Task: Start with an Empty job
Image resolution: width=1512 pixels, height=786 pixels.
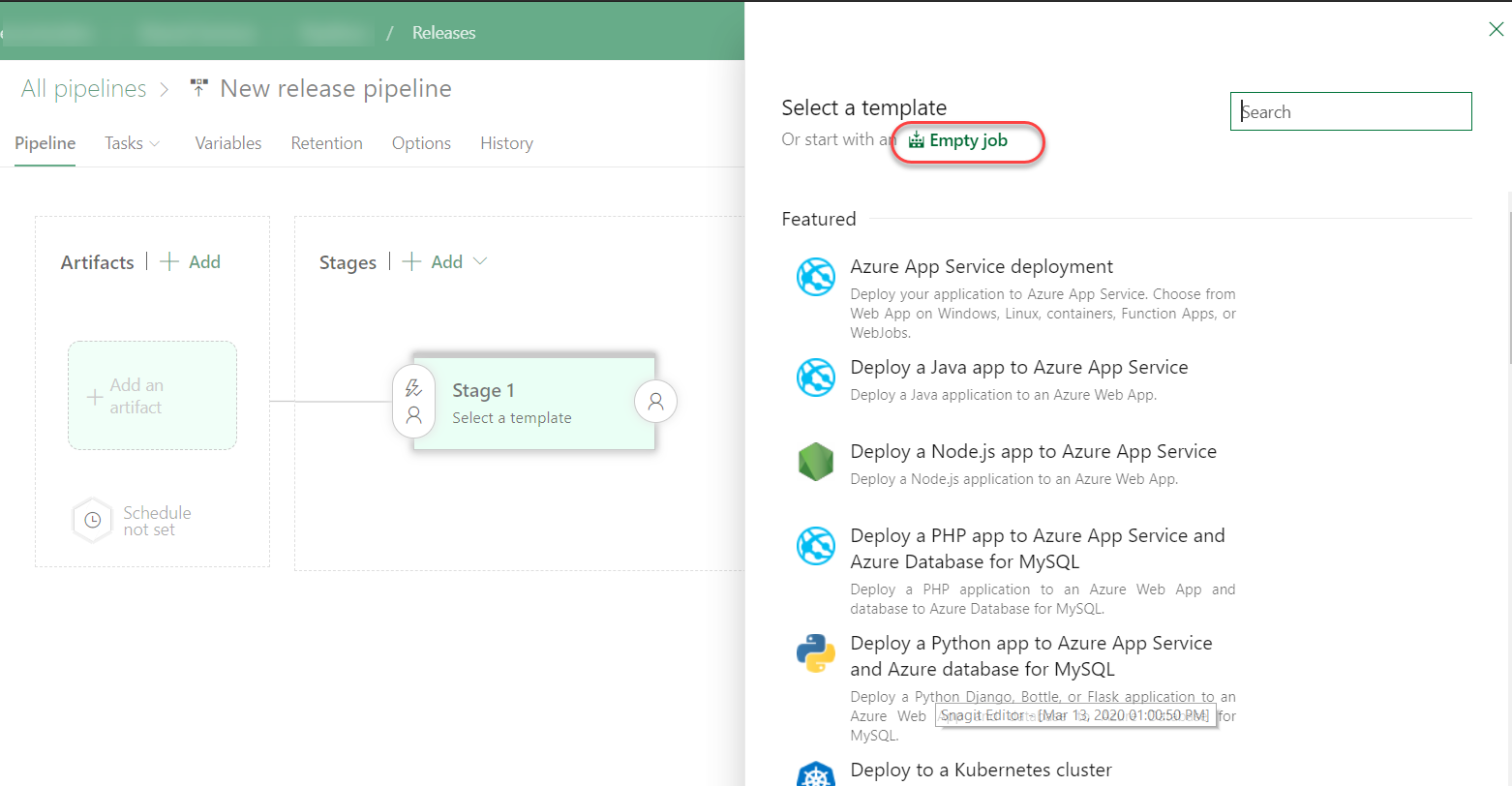Action: 957,140
